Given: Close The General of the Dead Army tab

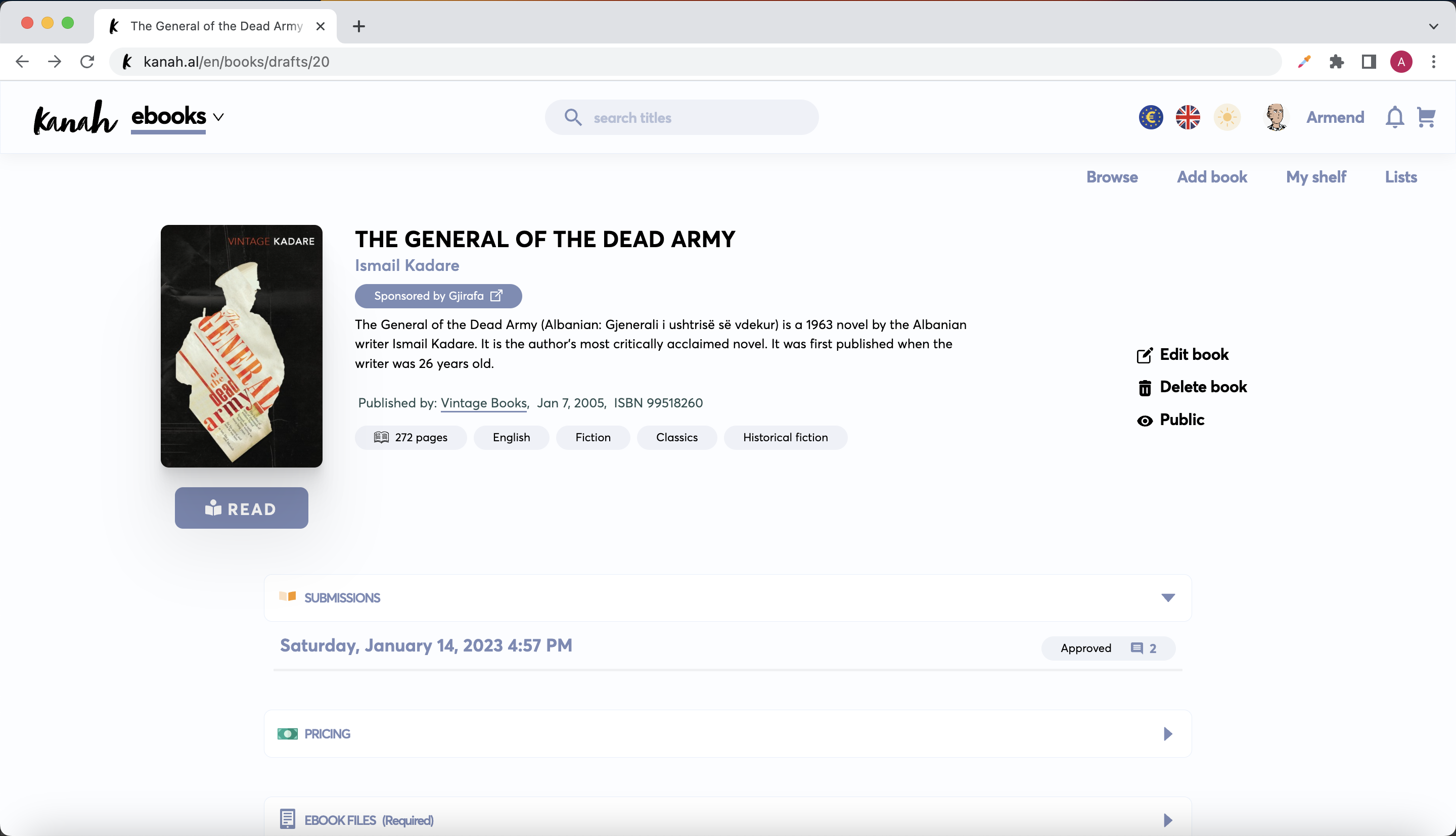Looking at the screenshot, I should tap(321, 26).
